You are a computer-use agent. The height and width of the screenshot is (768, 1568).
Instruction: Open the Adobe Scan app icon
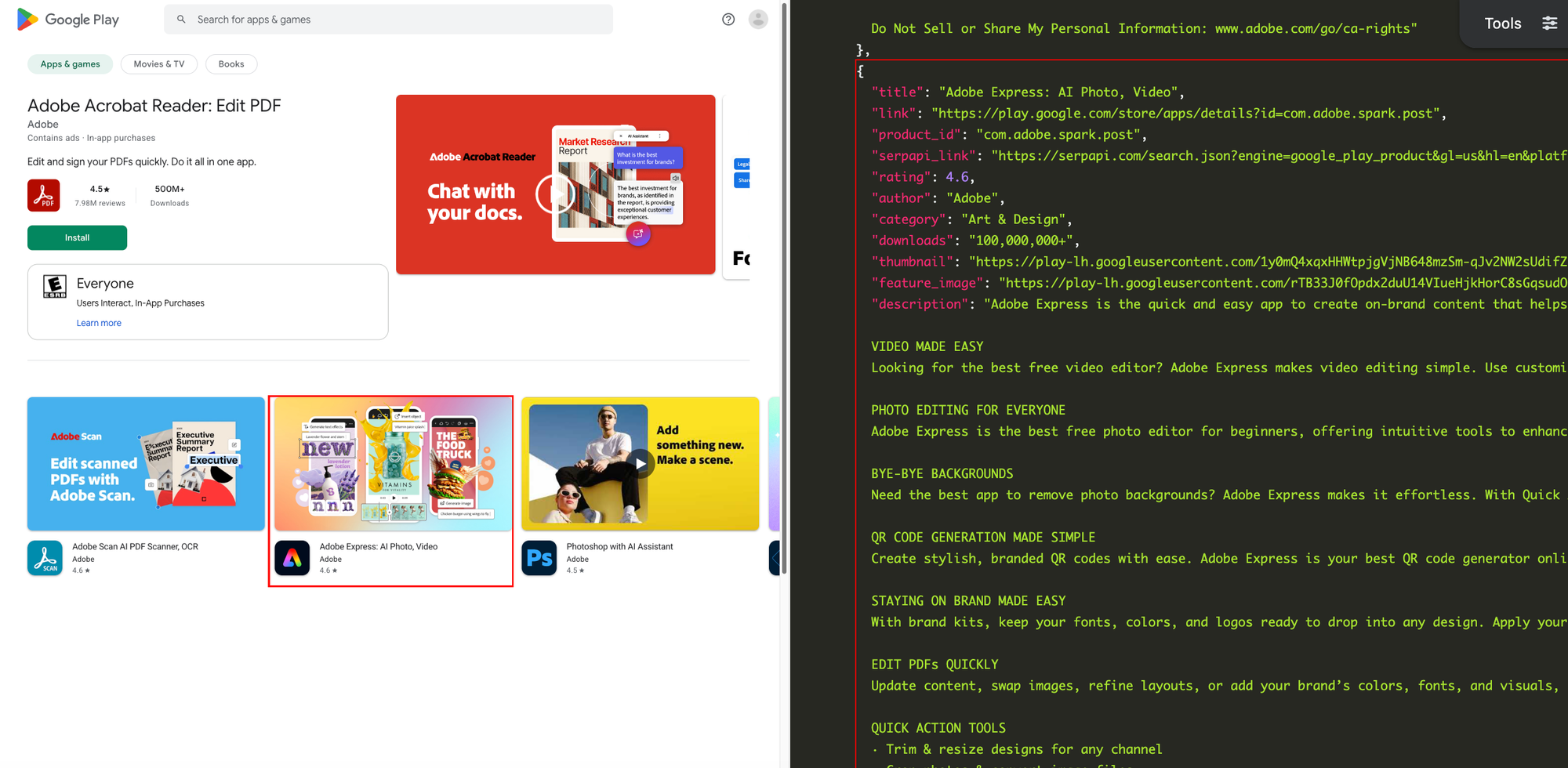click(45, 558)
